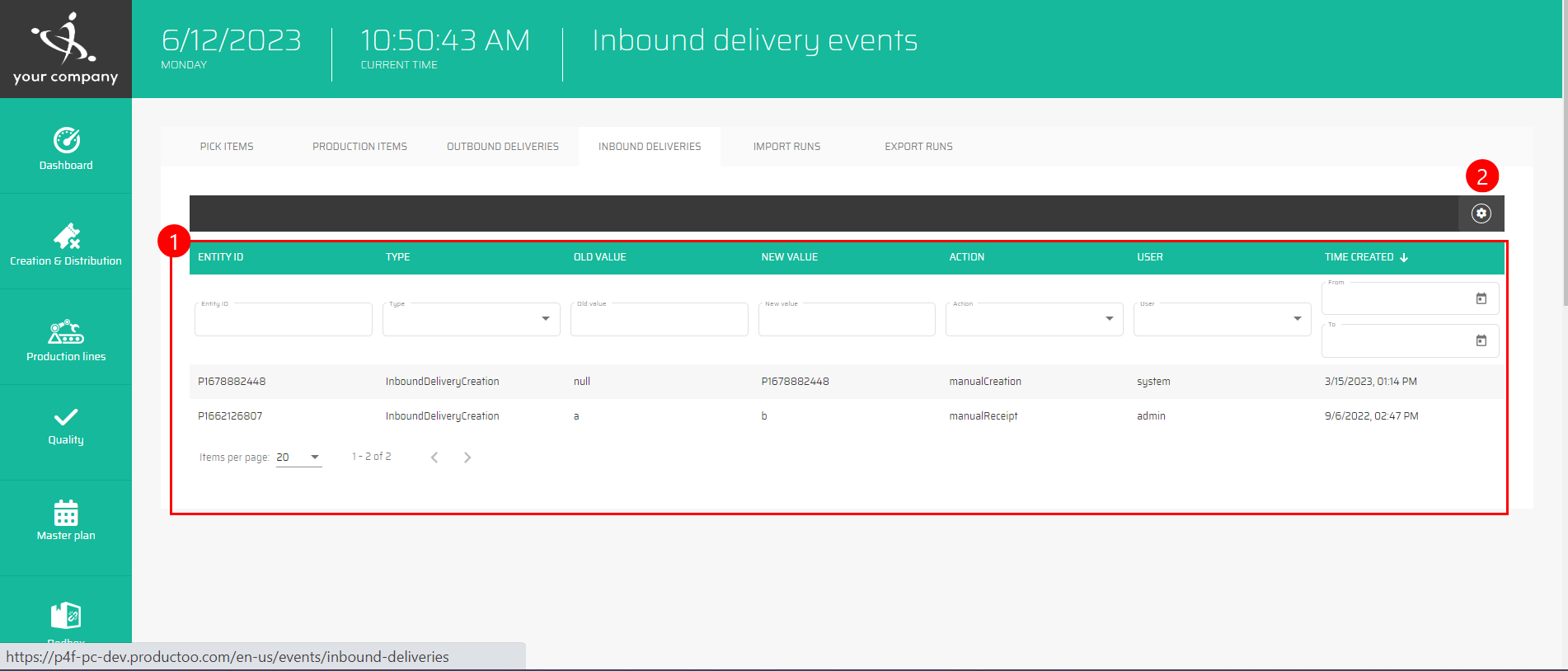This screenshot has width=1568, height=671.
Task: Sort by Entity ID column header
Action: (221, 257)
